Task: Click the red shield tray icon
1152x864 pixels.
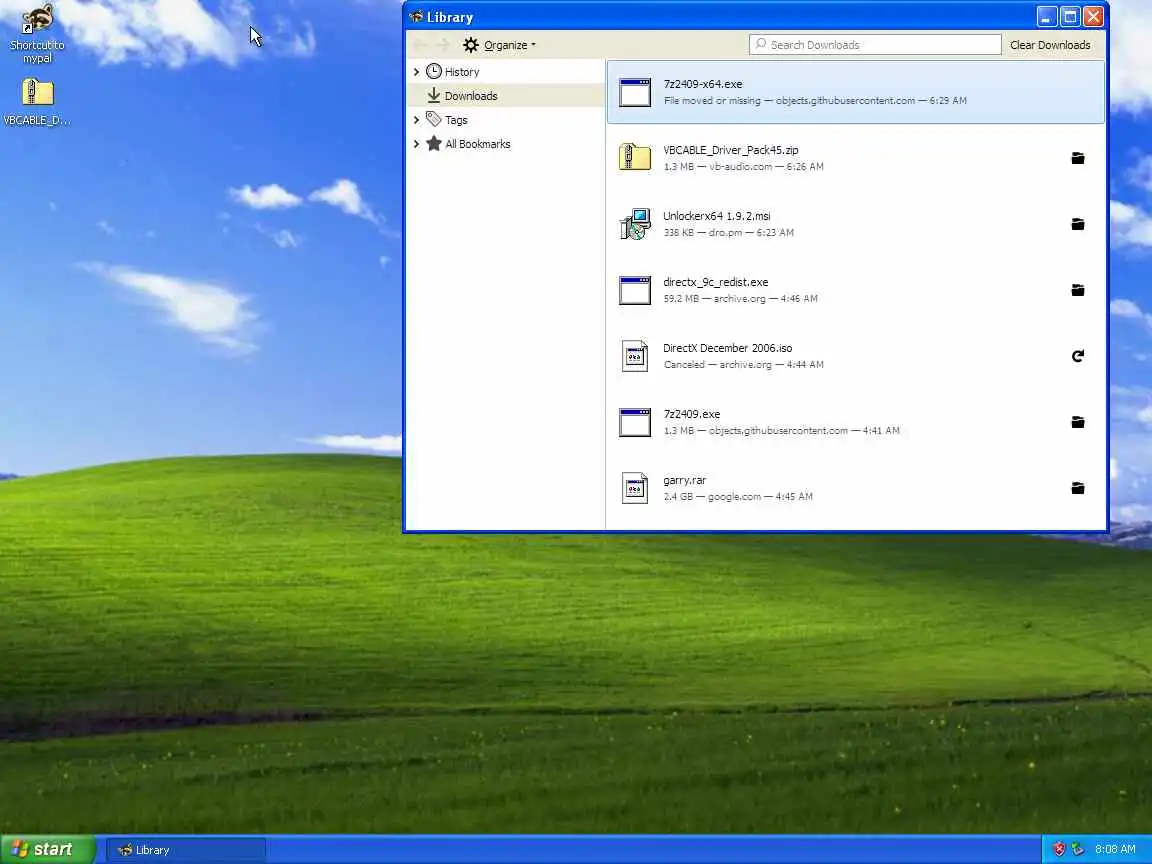Action: (1059, 849)
